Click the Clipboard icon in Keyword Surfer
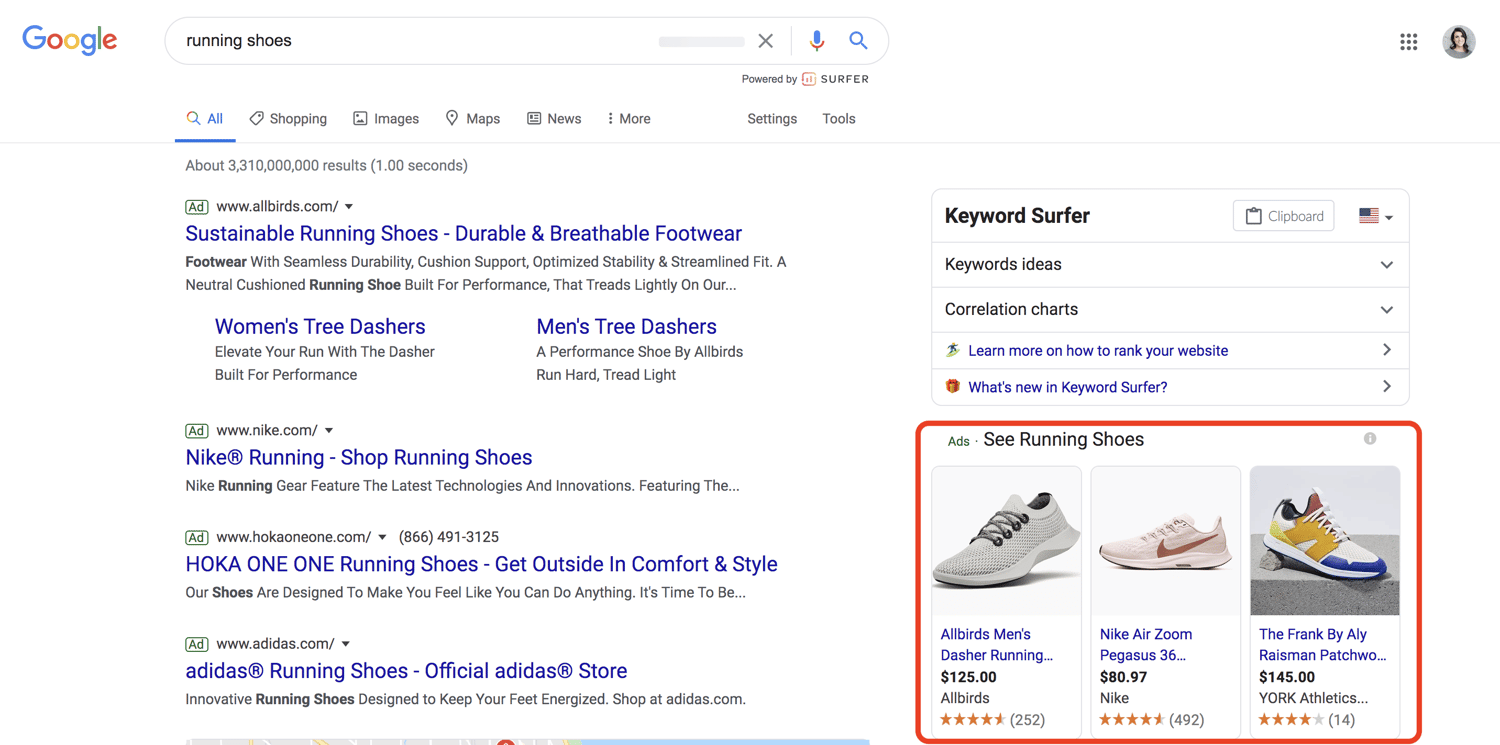 [1283, 215]
